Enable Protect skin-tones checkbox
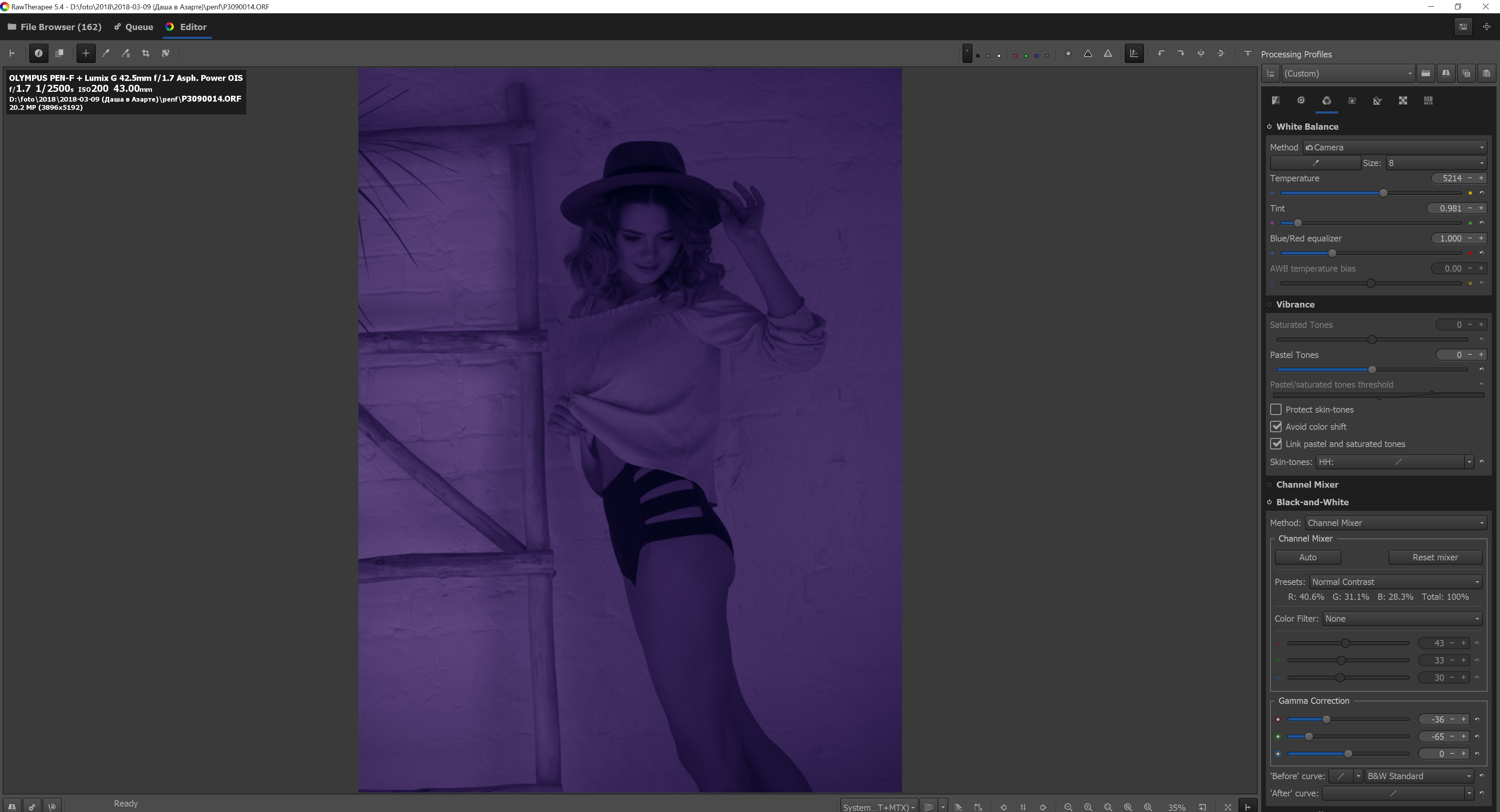This screenshot has width=1500, height=812. pos(1276,410)
